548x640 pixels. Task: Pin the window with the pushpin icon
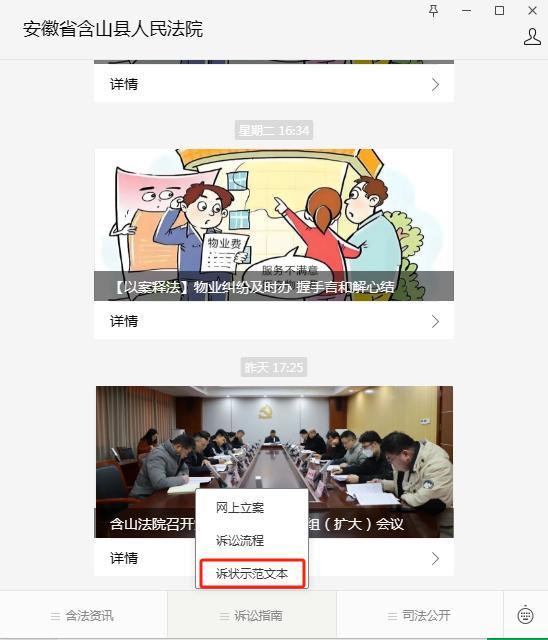tap(433, 11)
